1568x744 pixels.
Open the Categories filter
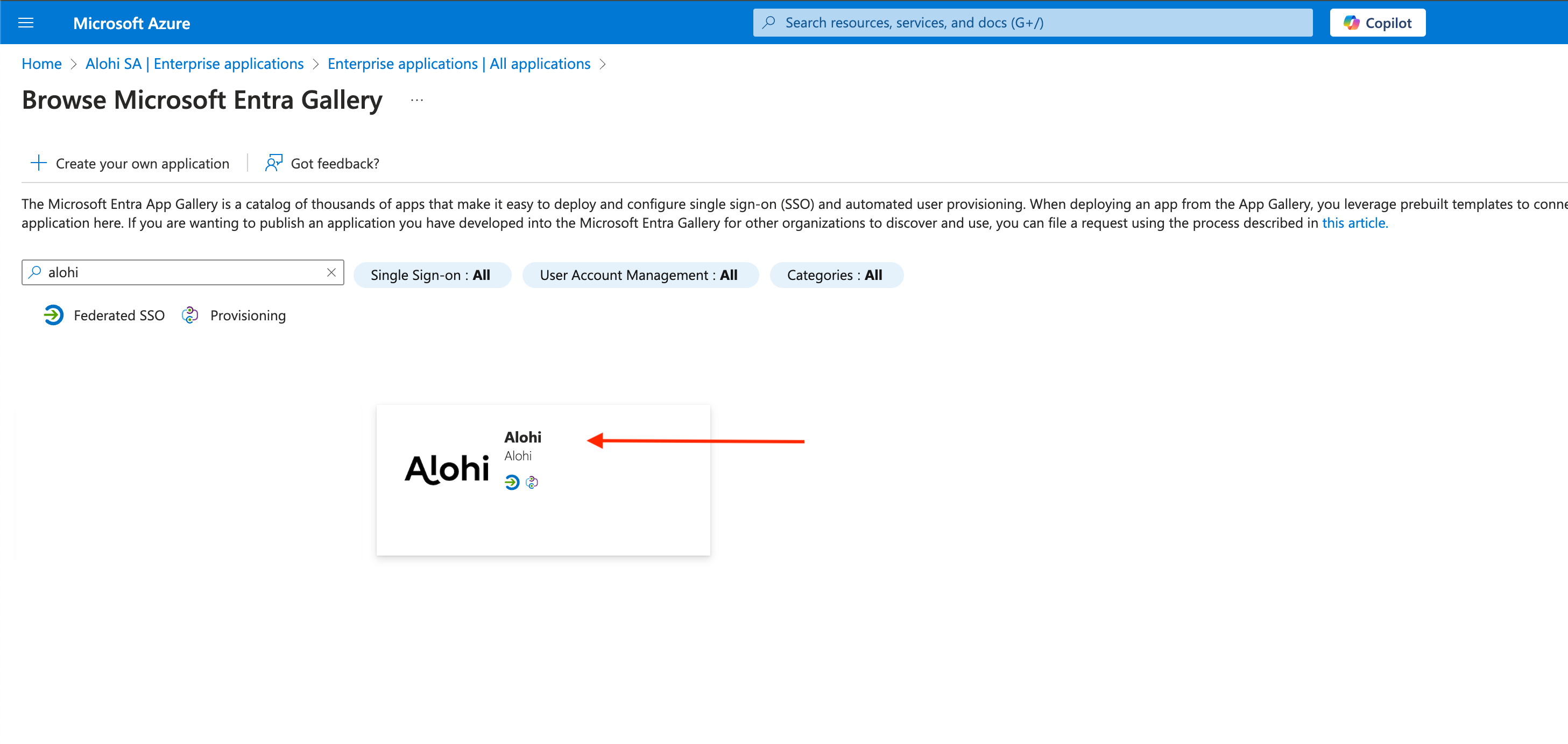[x=836, y=275]
